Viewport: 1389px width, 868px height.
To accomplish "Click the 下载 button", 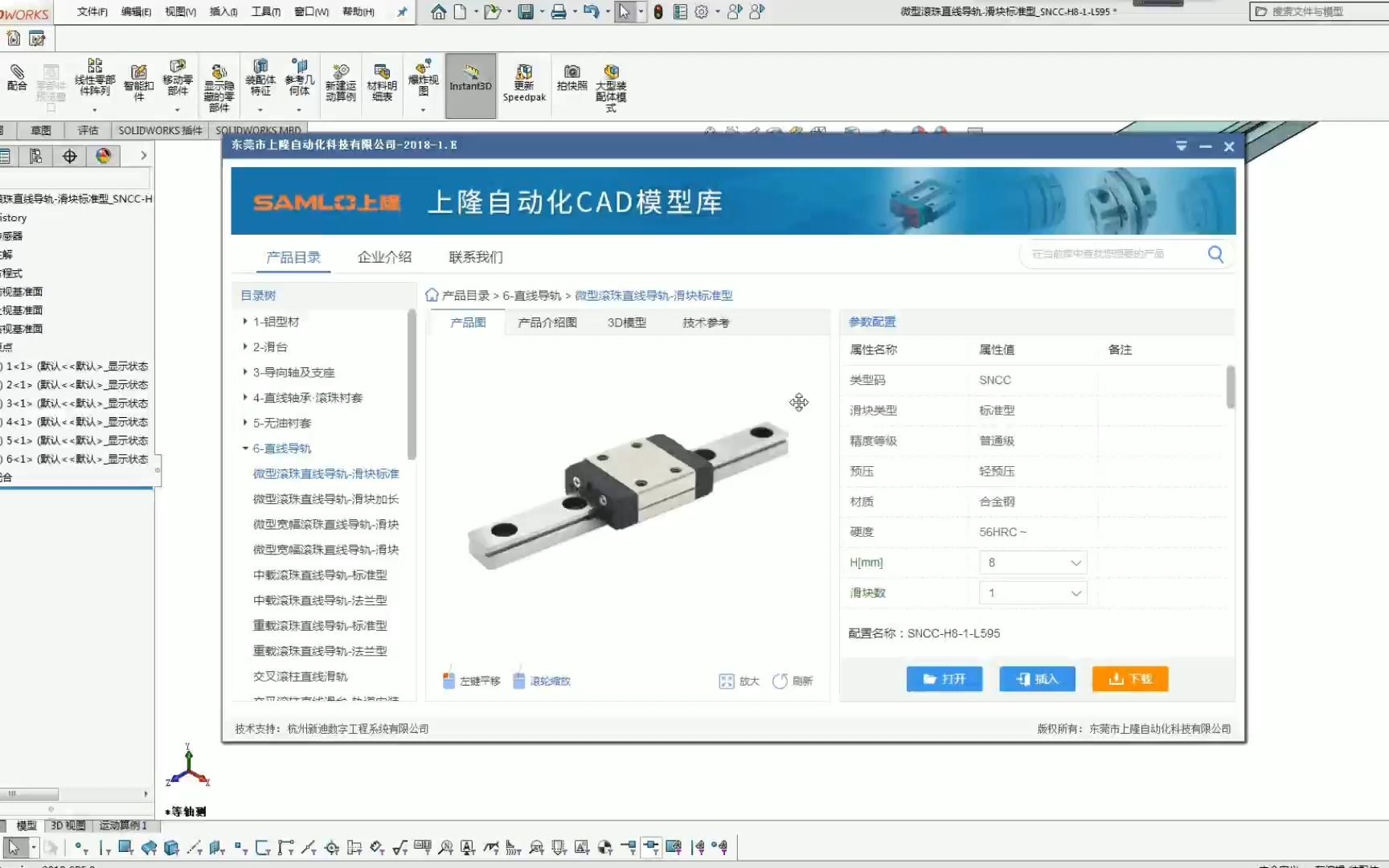I will click(x=1130, y=679).
